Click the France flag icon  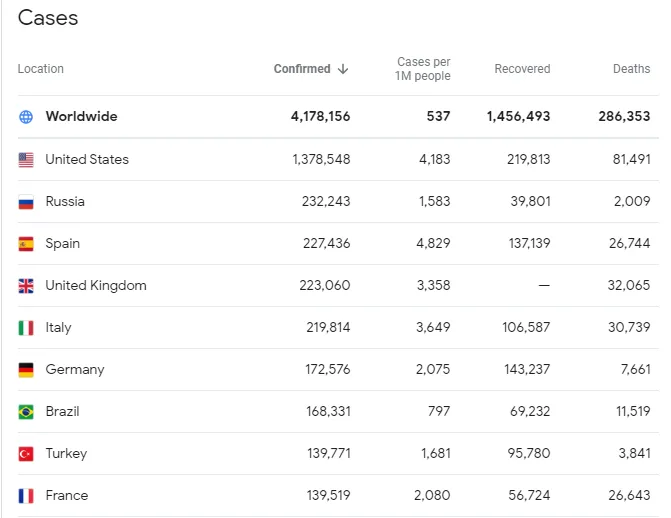tap(26, 496)
